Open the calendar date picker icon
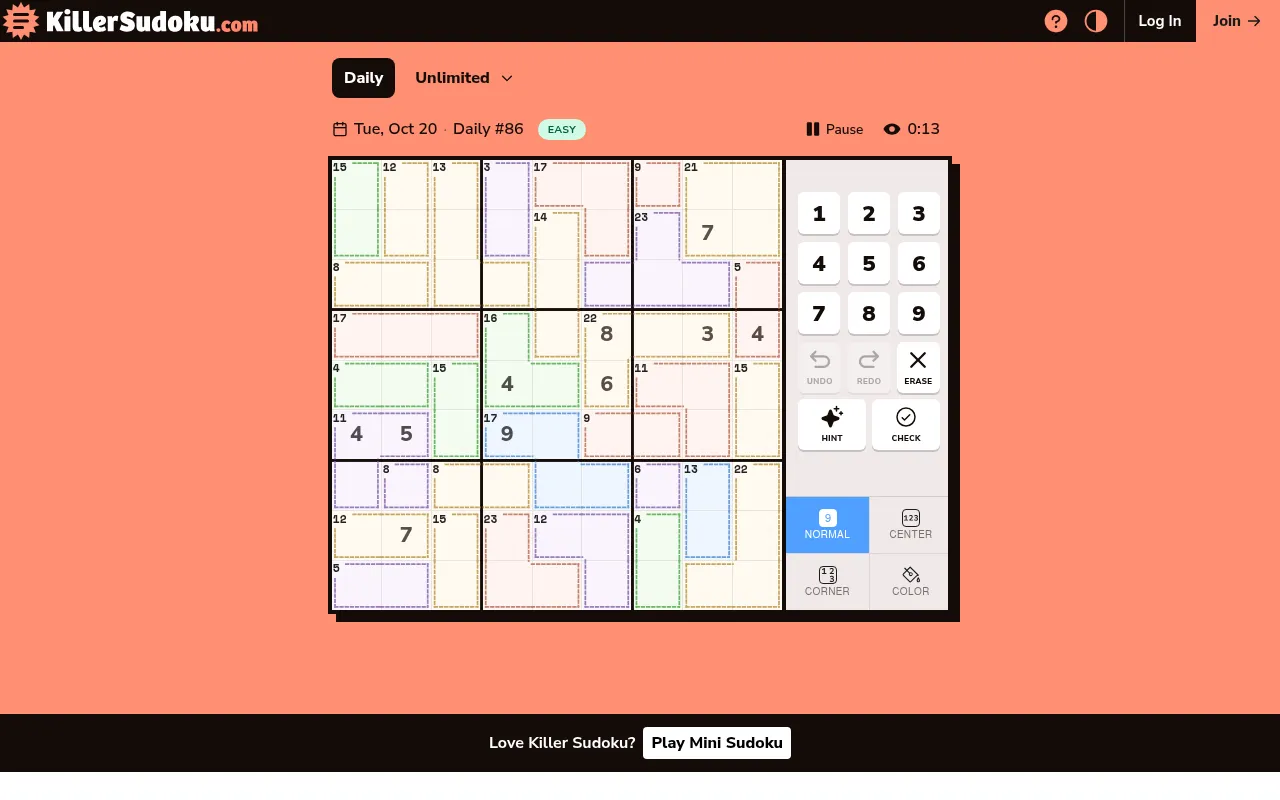The image size is (1280, 800). pos(340,129)
